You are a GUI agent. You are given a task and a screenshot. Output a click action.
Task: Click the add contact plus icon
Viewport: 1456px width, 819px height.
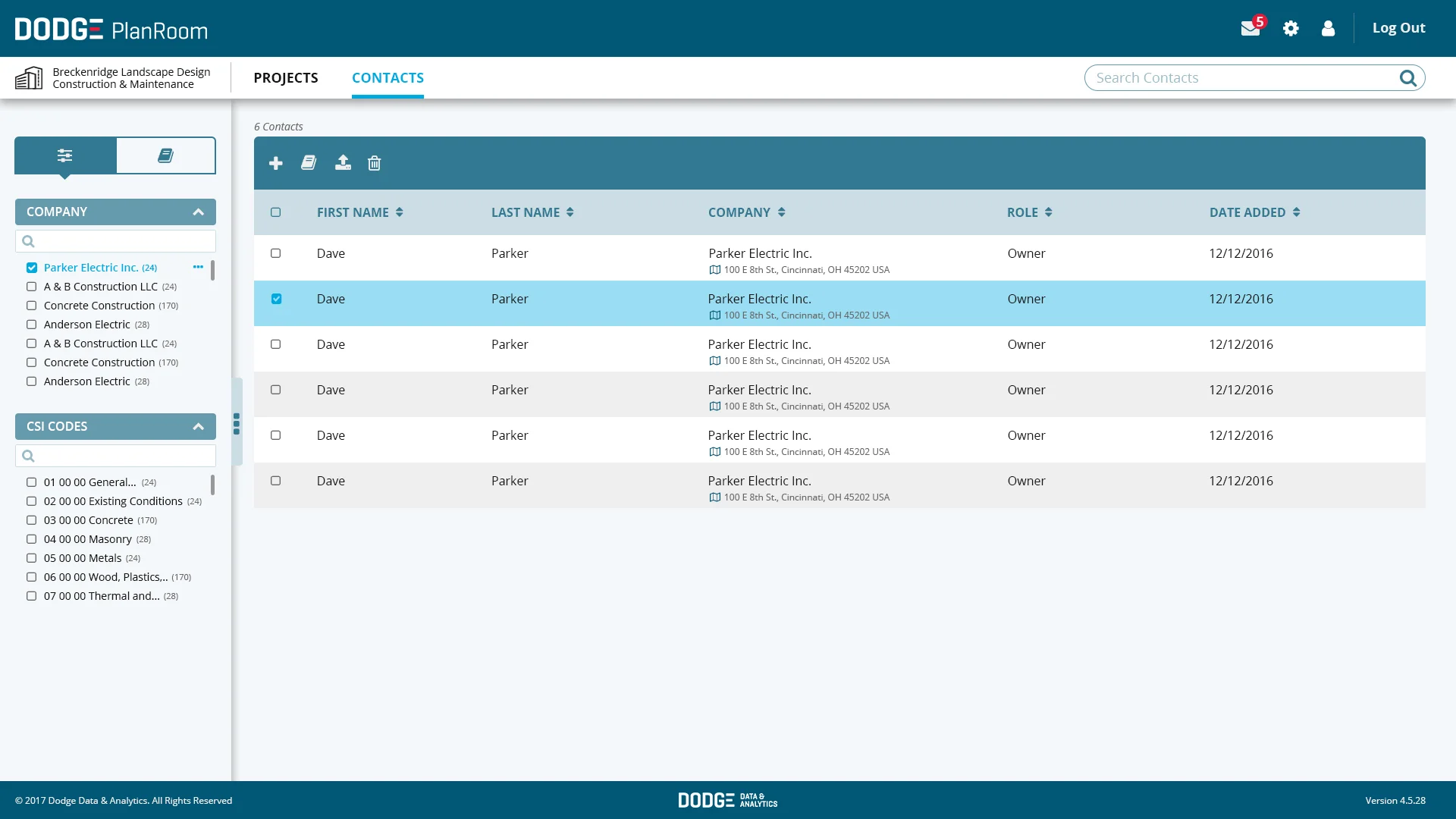276,163
